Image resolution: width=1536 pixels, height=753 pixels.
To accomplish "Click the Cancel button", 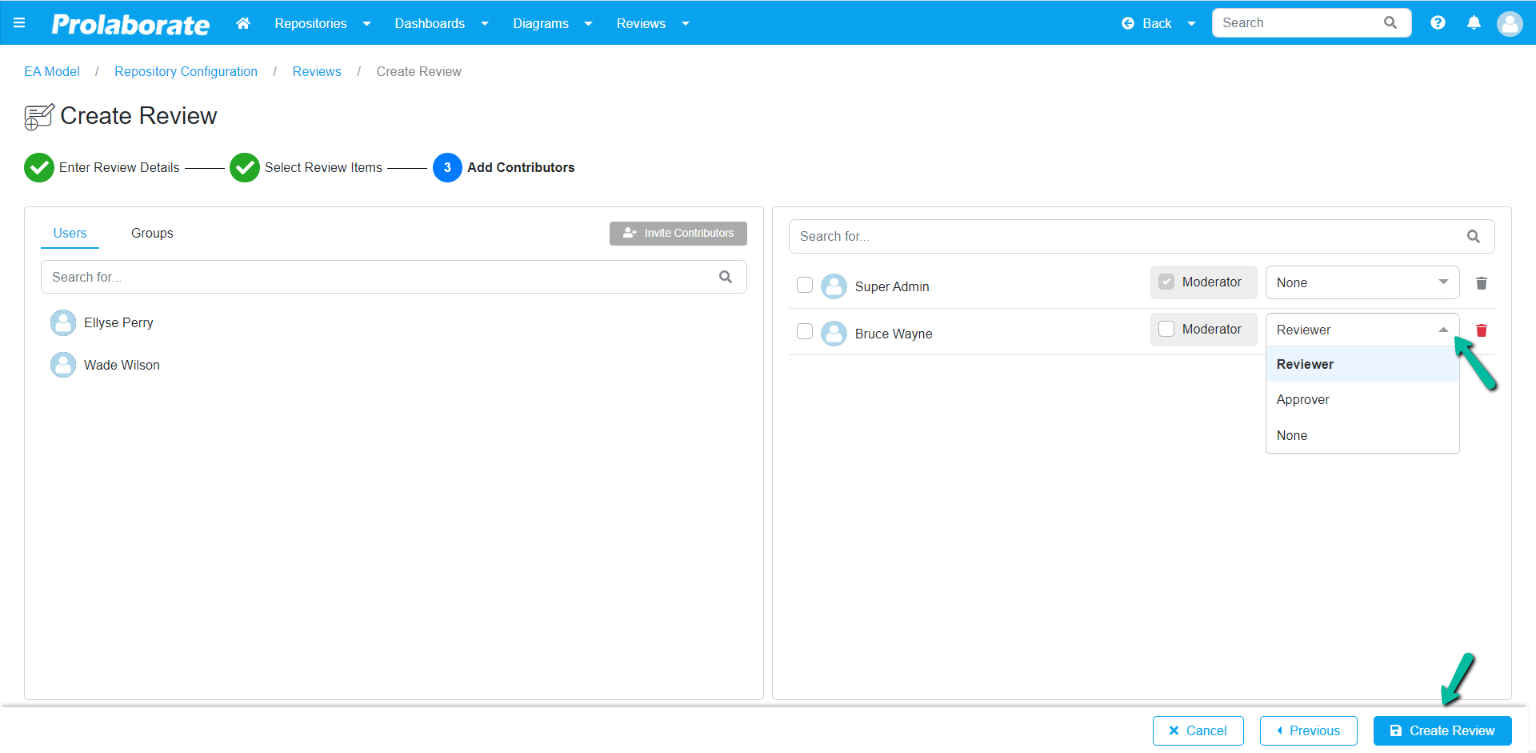I will (1198, 731).
